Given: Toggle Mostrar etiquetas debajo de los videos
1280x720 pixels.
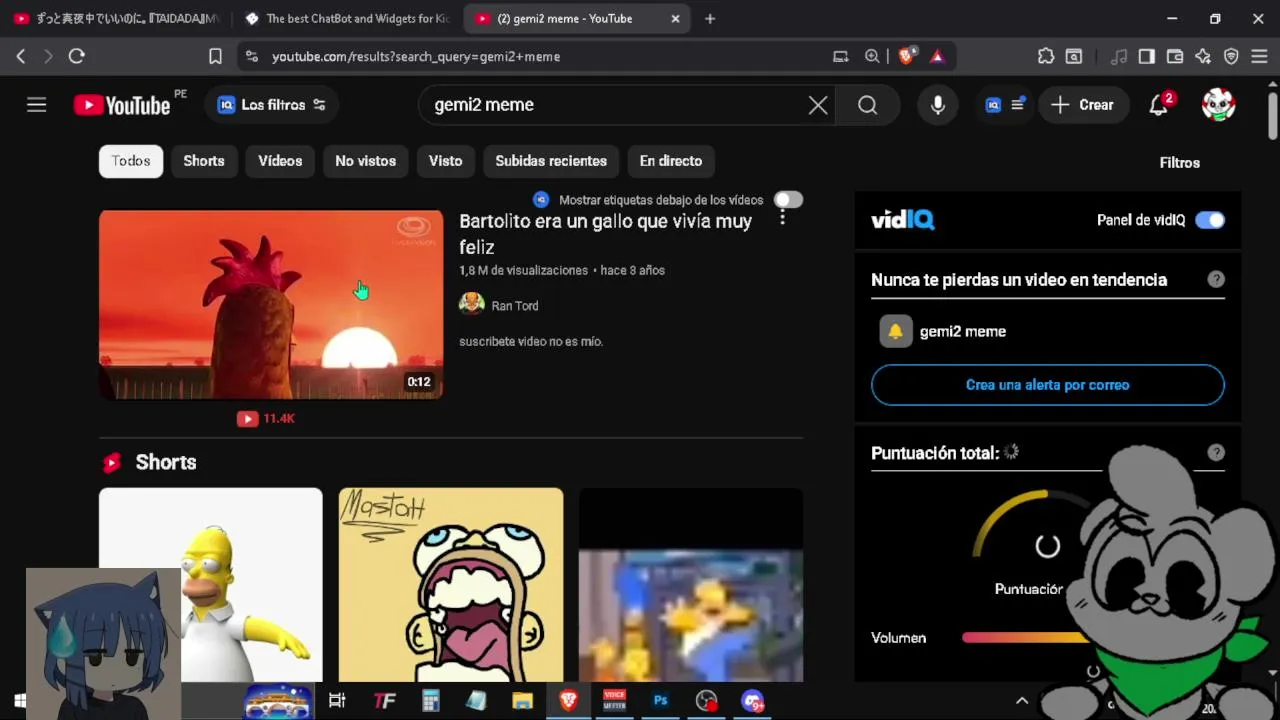Looking at the screenshot, I should (x=788, y=200).
